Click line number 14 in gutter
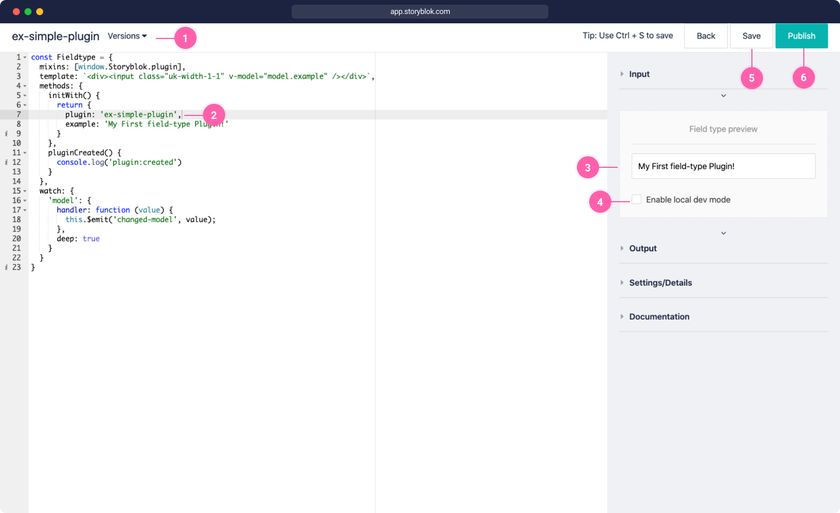This screenshot has width=840, height=513. coord(17,182)
